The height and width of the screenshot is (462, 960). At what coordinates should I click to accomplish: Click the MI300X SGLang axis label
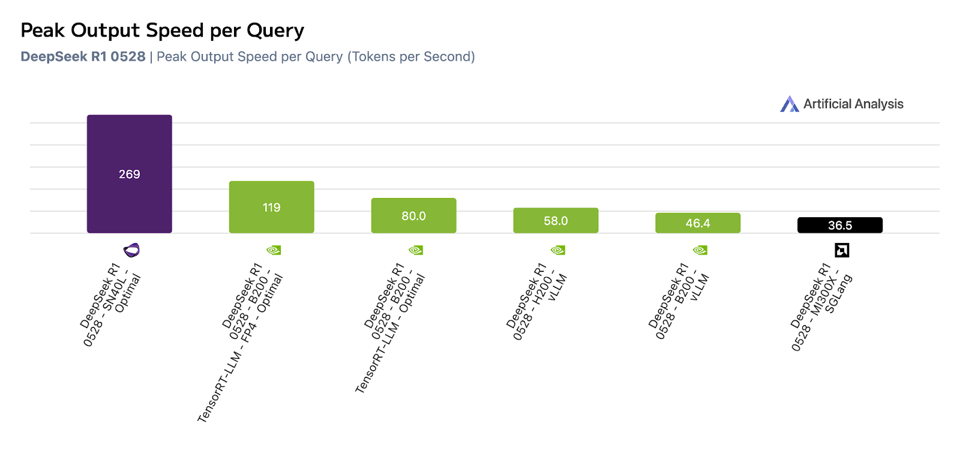pyautogui.click(x=820, y=305)
